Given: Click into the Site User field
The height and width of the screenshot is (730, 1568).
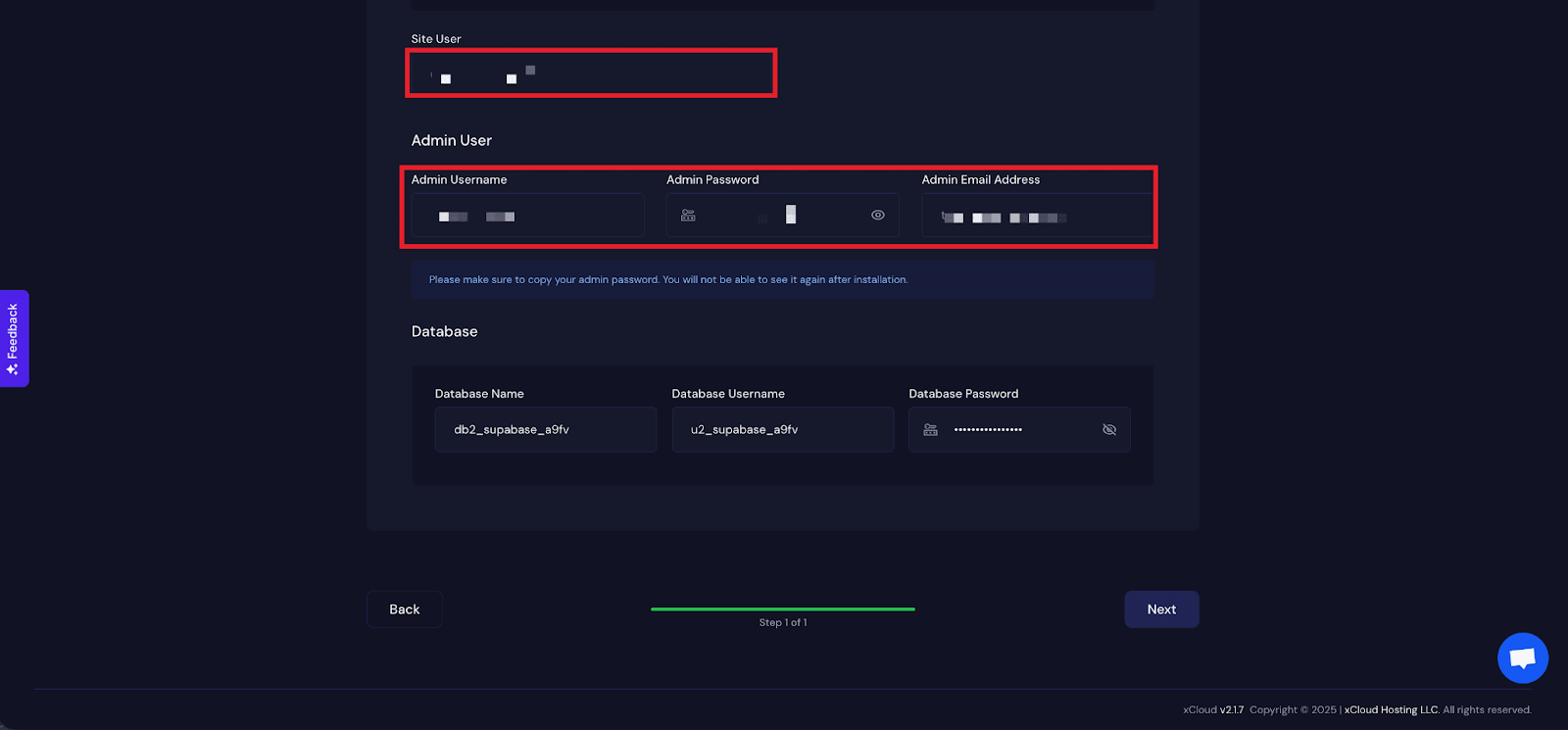Looking at the screenshot, I should tap(591, 73).
